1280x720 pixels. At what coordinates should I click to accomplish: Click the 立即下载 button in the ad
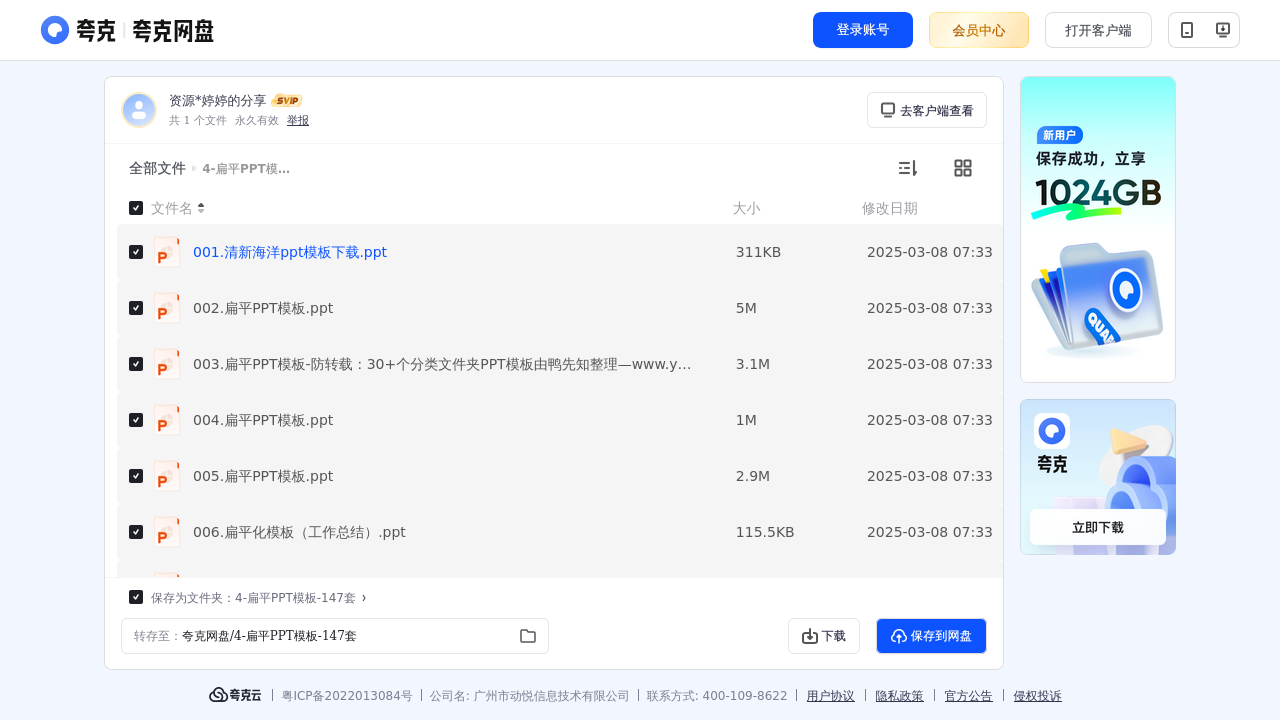[1098, 527]
